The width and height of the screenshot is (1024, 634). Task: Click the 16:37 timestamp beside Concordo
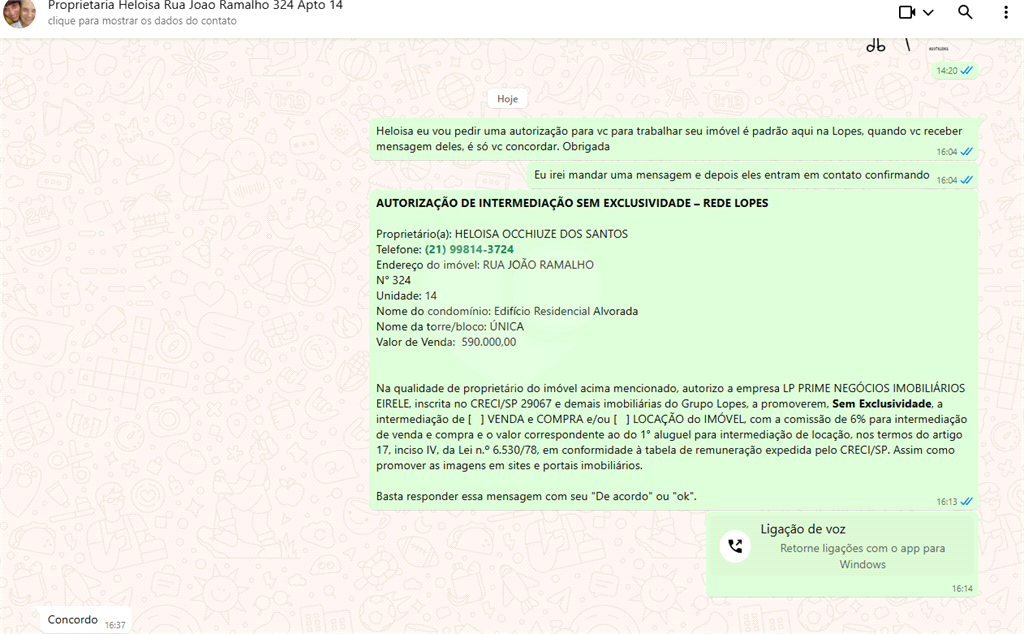coord(115,624)
